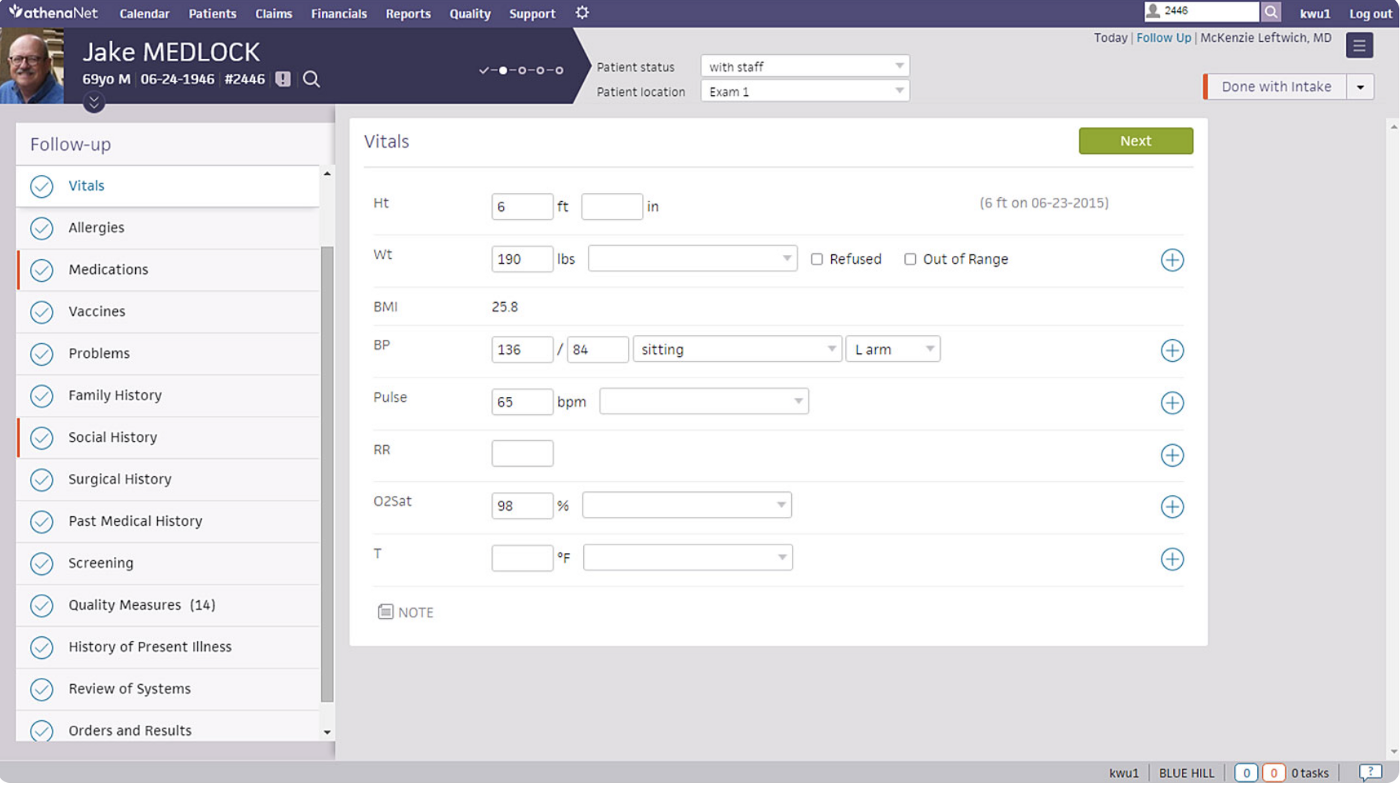Image resolution: width=1400 pixels, height=786 pixels.
Task: Open BP site dropdown showing L arm
Action: (892, 349)
